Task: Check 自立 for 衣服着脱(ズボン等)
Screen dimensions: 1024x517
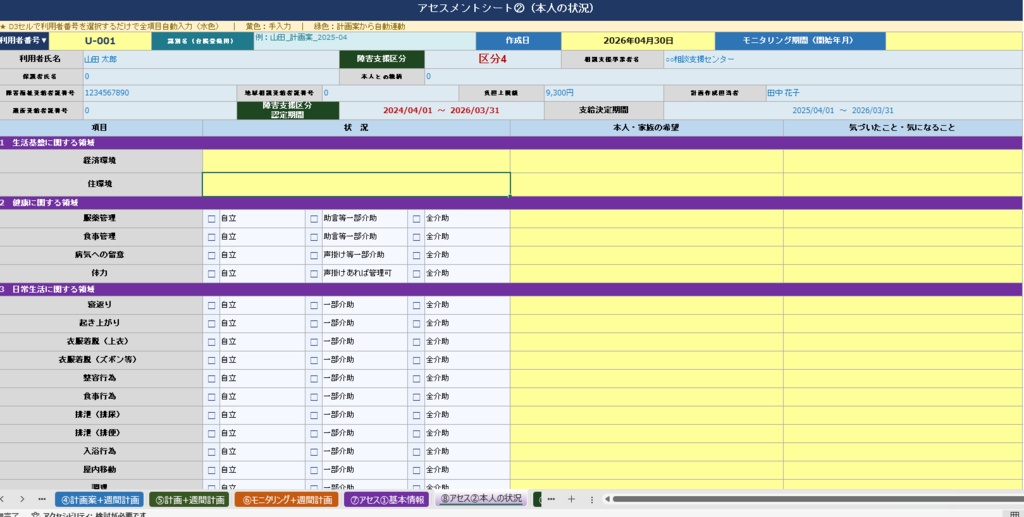Action: (x=211, y=360)
